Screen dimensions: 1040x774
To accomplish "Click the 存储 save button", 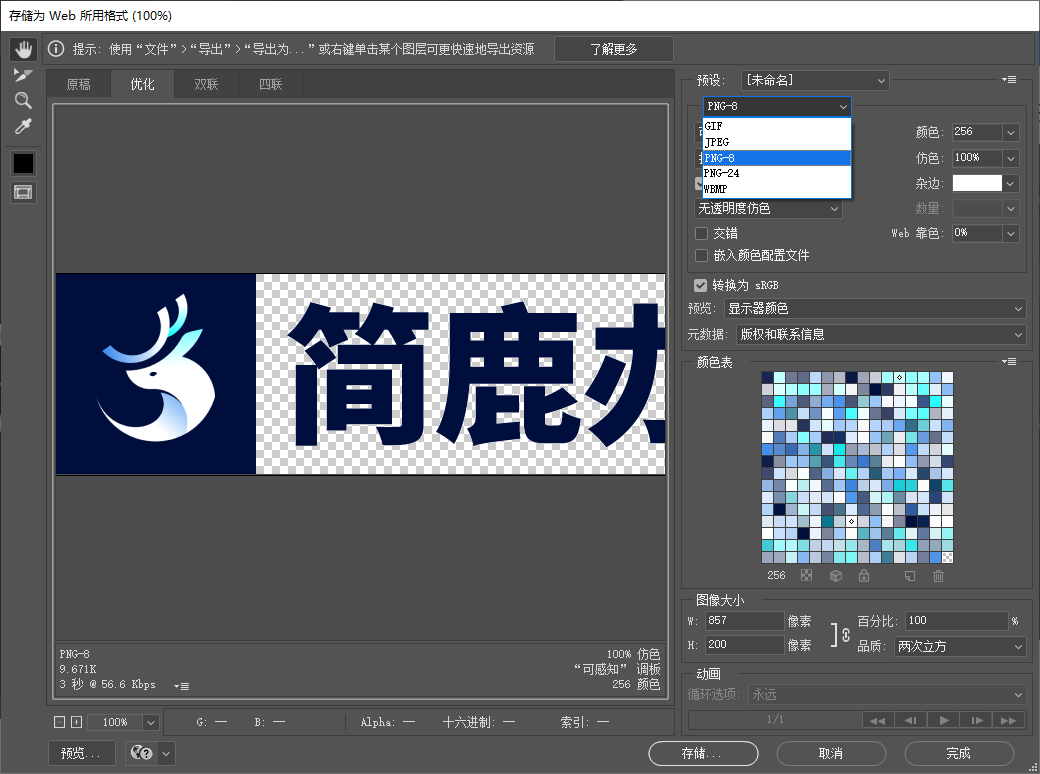I will tap(703, 754).
